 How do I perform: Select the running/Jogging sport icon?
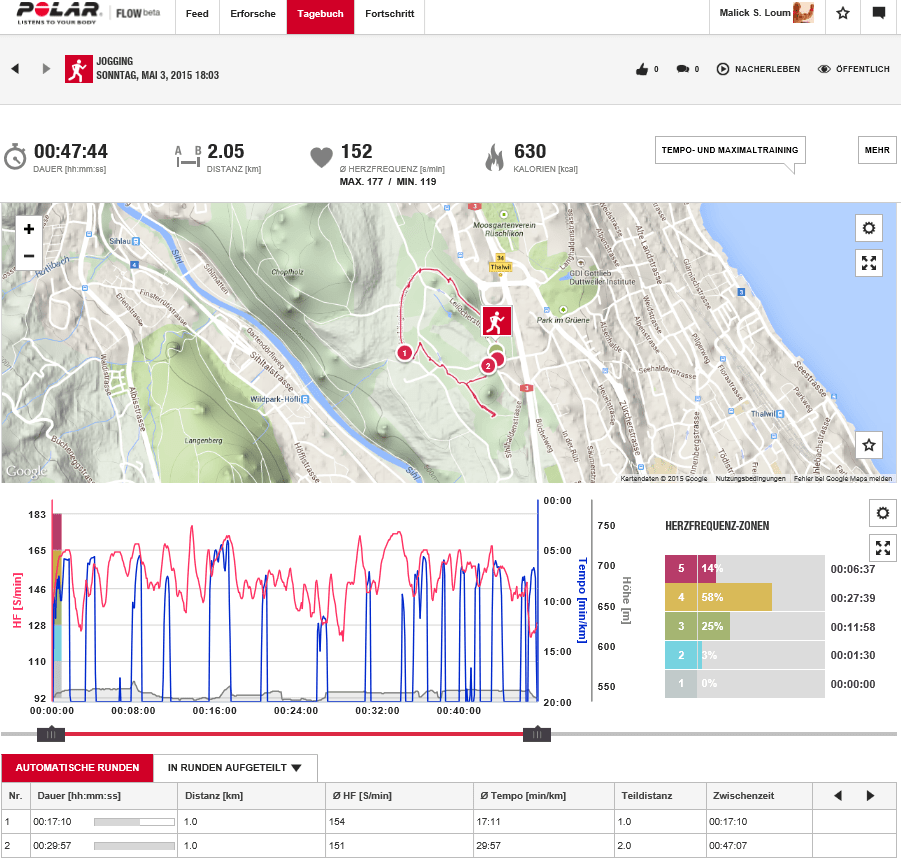pos(79,69)
